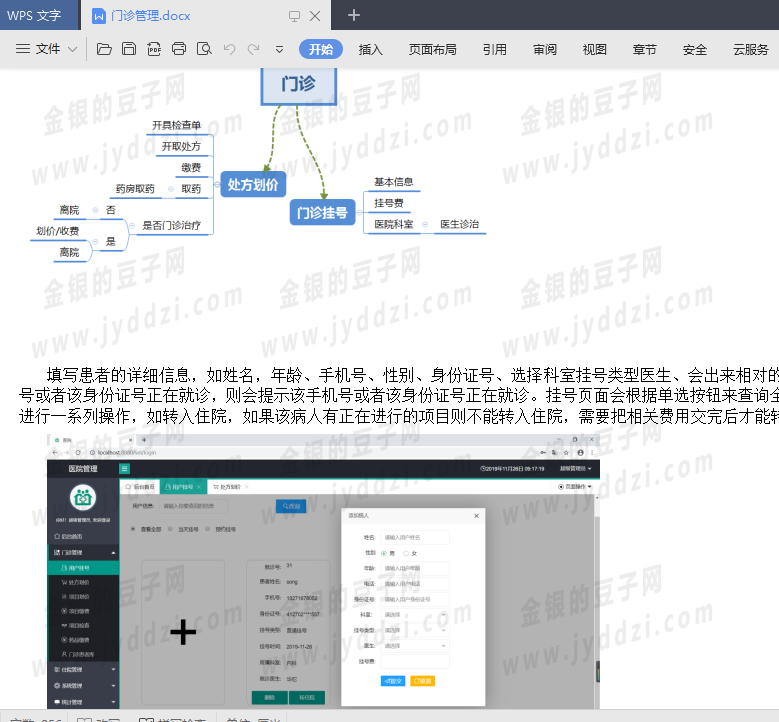The height and width of the screenshot is (722, 779).
Task: Close the 添加病人 dialog
Action: coord(476,516)
